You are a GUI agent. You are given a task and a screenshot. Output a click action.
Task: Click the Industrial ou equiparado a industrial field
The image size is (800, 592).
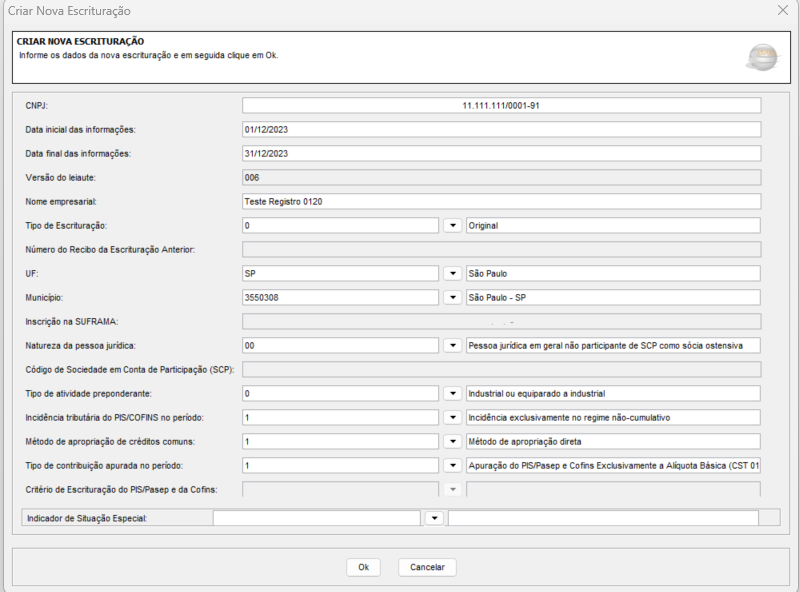click(613, 393)
